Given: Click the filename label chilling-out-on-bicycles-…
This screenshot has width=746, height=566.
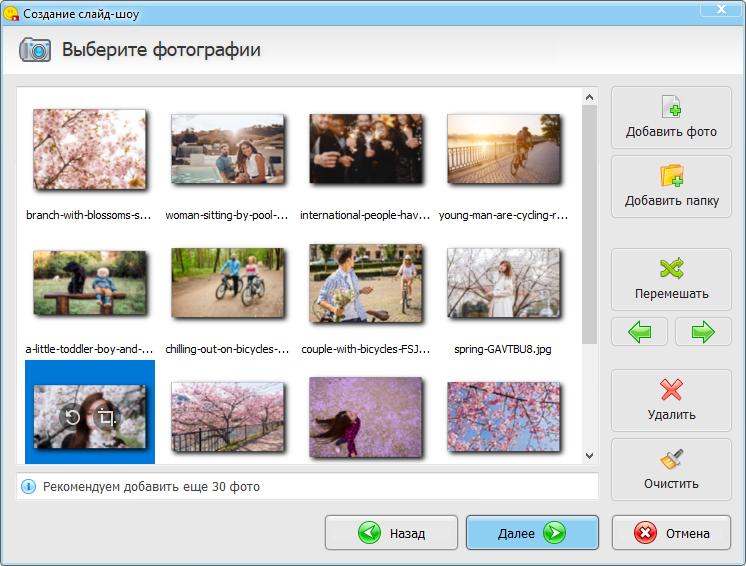Looking at the screenshot, I should pyautogui.click(x=227, y=349).
